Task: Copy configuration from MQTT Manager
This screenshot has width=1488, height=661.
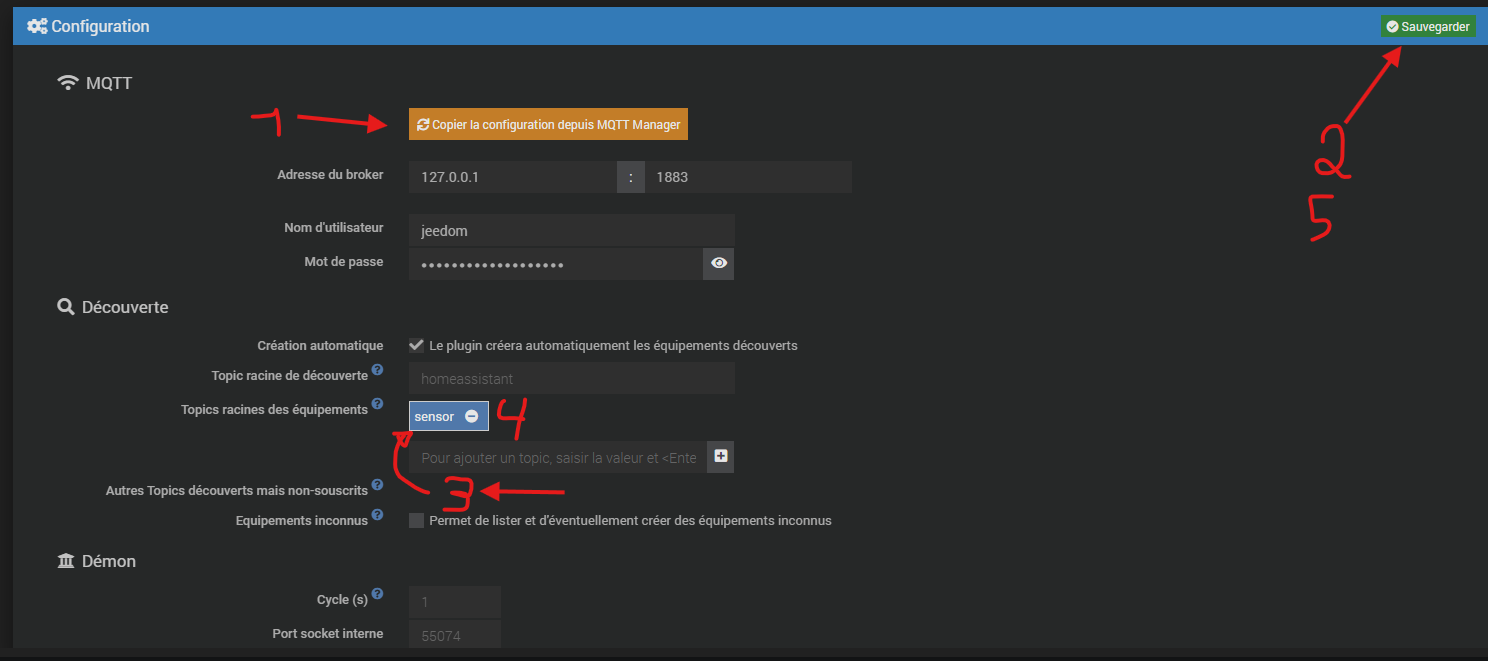Action: click(x=549, y=125)
